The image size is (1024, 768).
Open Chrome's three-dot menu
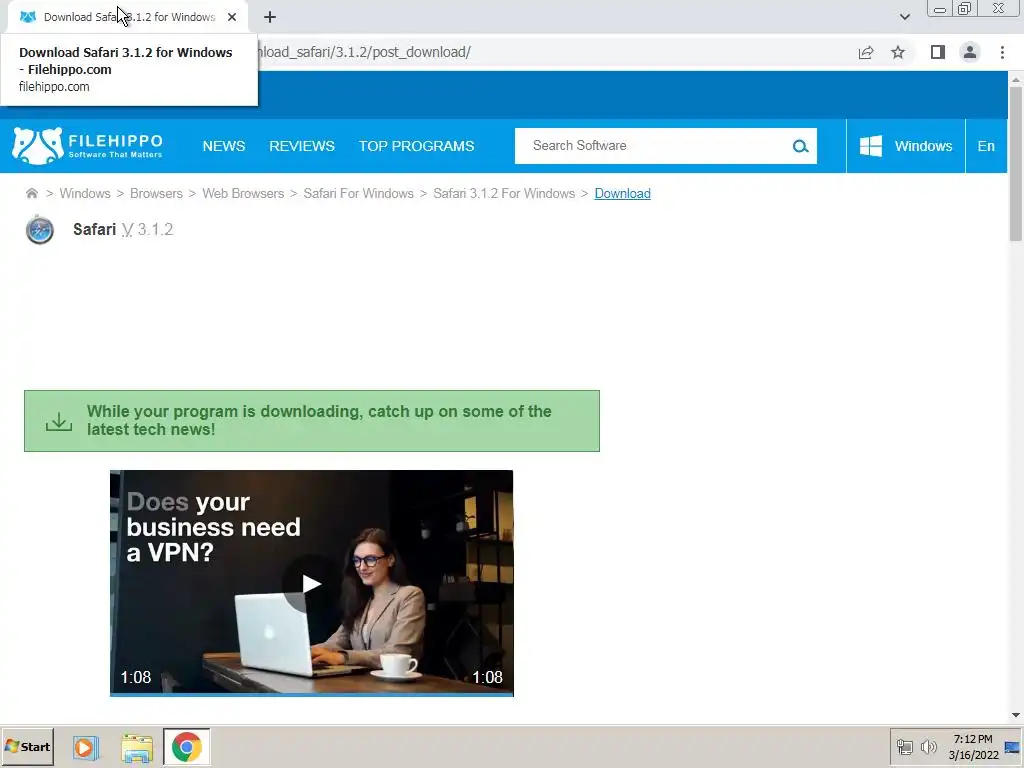click(1002, 52)
